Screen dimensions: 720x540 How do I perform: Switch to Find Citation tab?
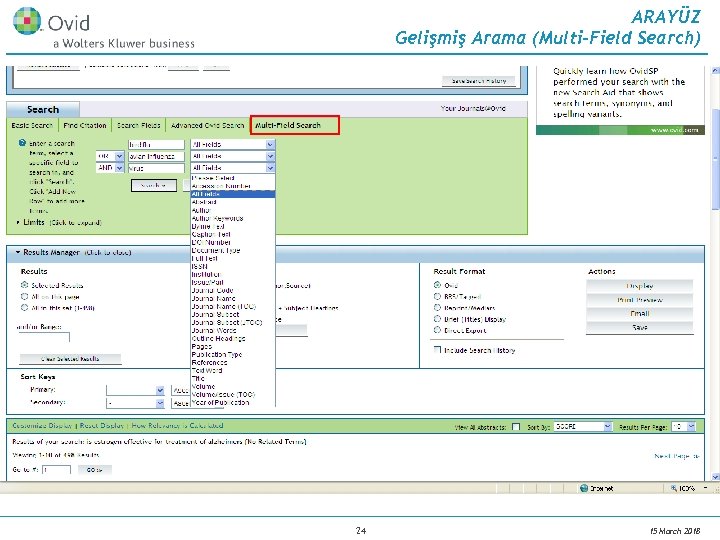click(85, 125)
